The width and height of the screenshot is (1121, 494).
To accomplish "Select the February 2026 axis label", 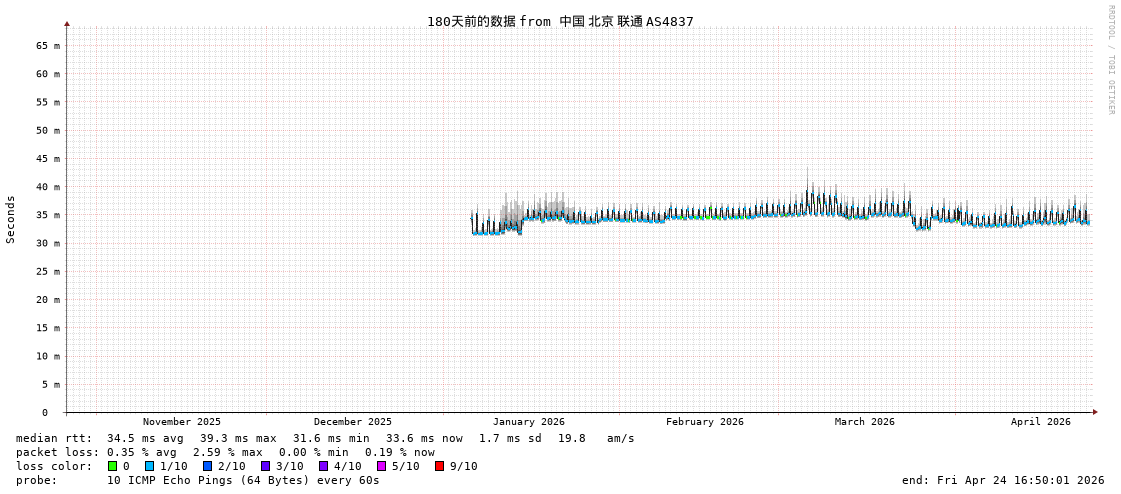I will tap(705, 422).
